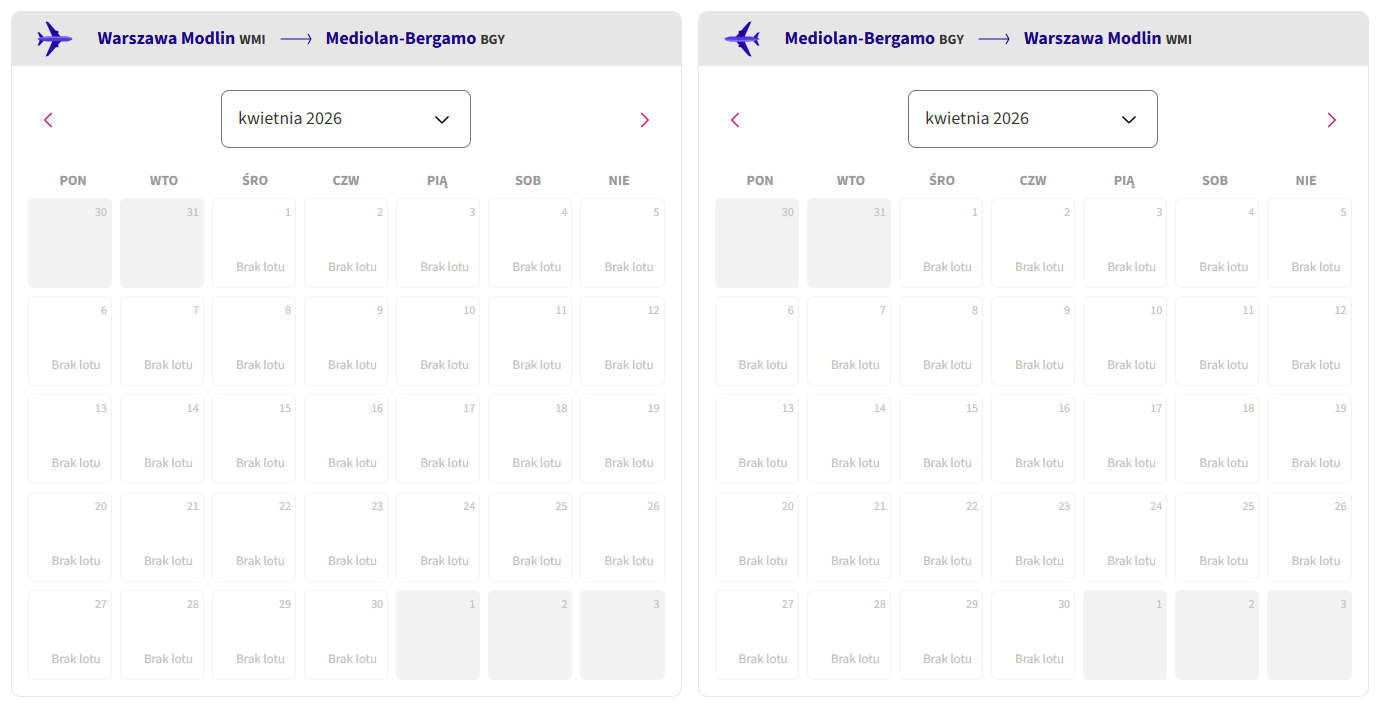The height and width of the screenshot is (711, 1386).
Task: Choose April 30 in the return calendar
Action: coord(1033,635)
